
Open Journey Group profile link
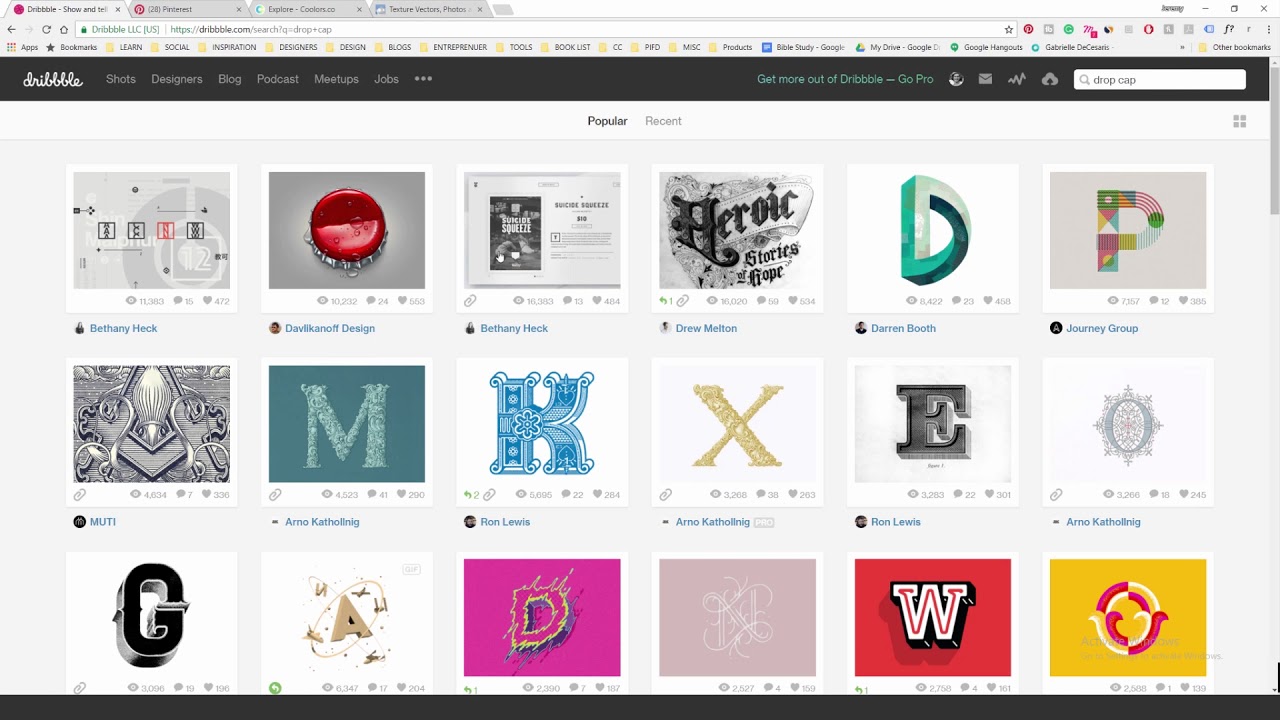(x=1102, y=328)
